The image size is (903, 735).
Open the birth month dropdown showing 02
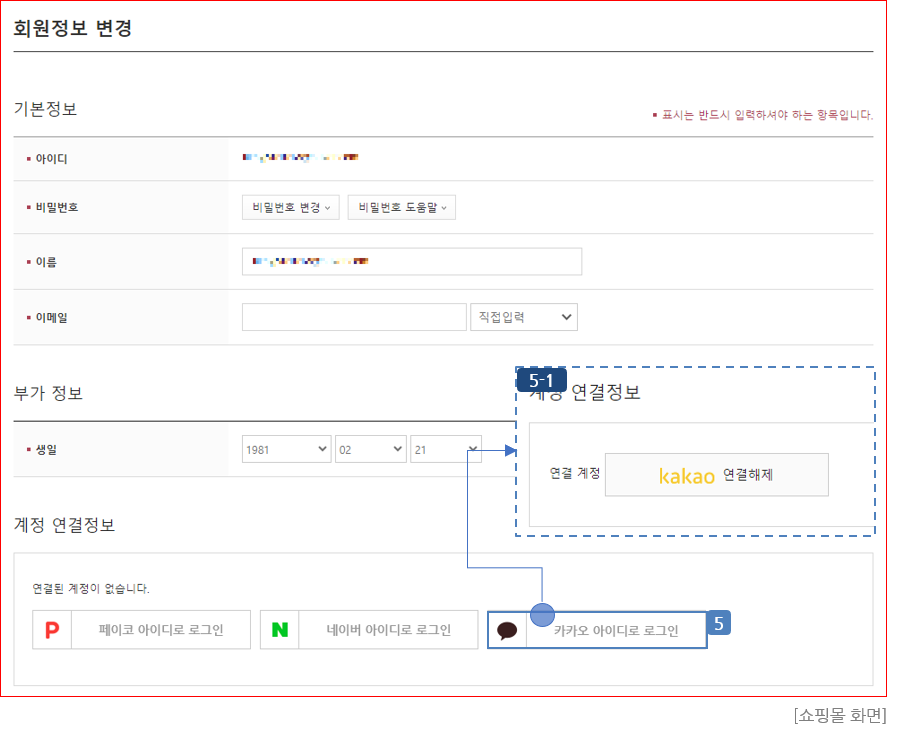click(x=371, y=450)
